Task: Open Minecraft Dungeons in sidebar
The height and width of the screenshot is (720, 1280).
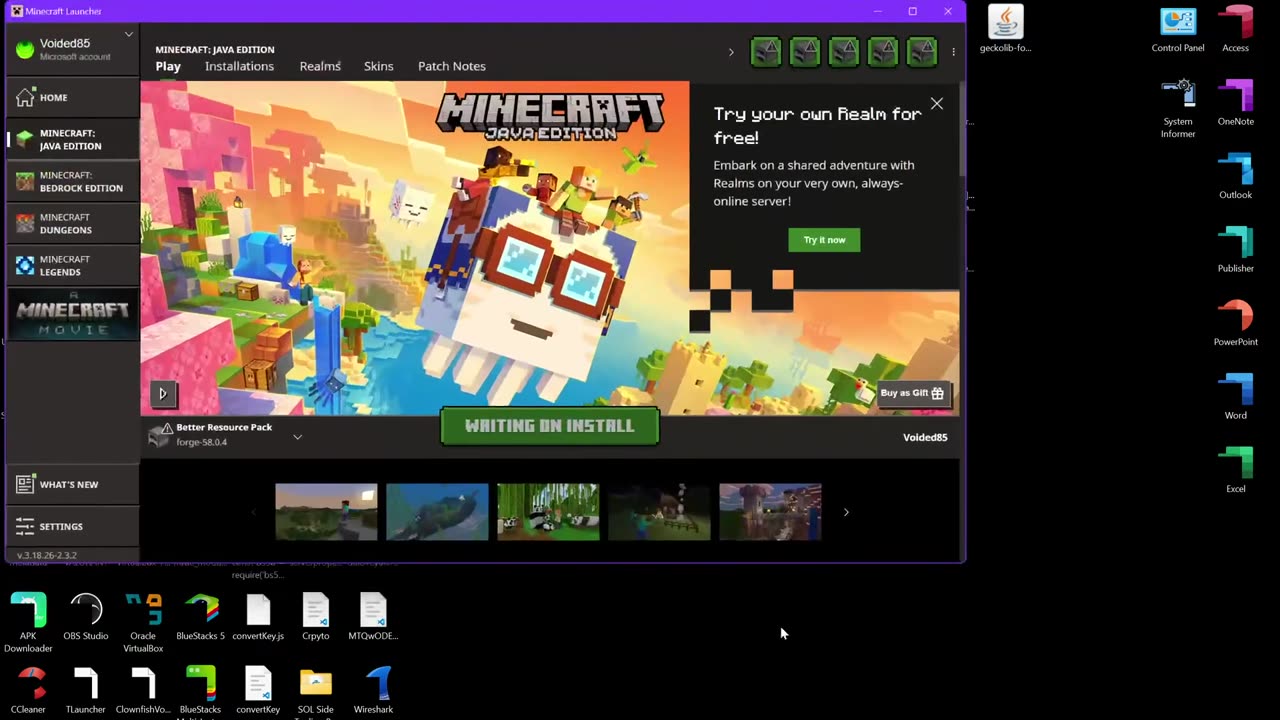Action: pos(72,223)
